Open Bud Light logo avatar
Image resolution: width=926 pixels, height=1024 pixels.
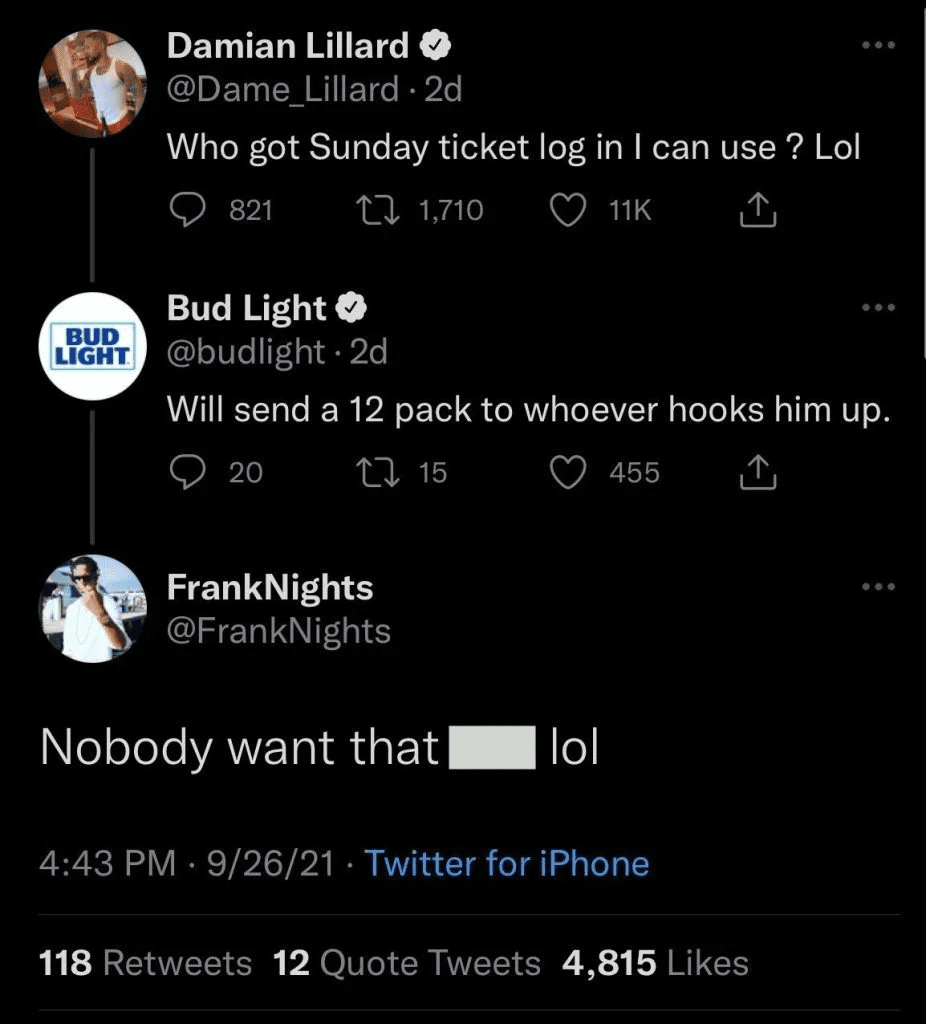[x=93, y=346]
